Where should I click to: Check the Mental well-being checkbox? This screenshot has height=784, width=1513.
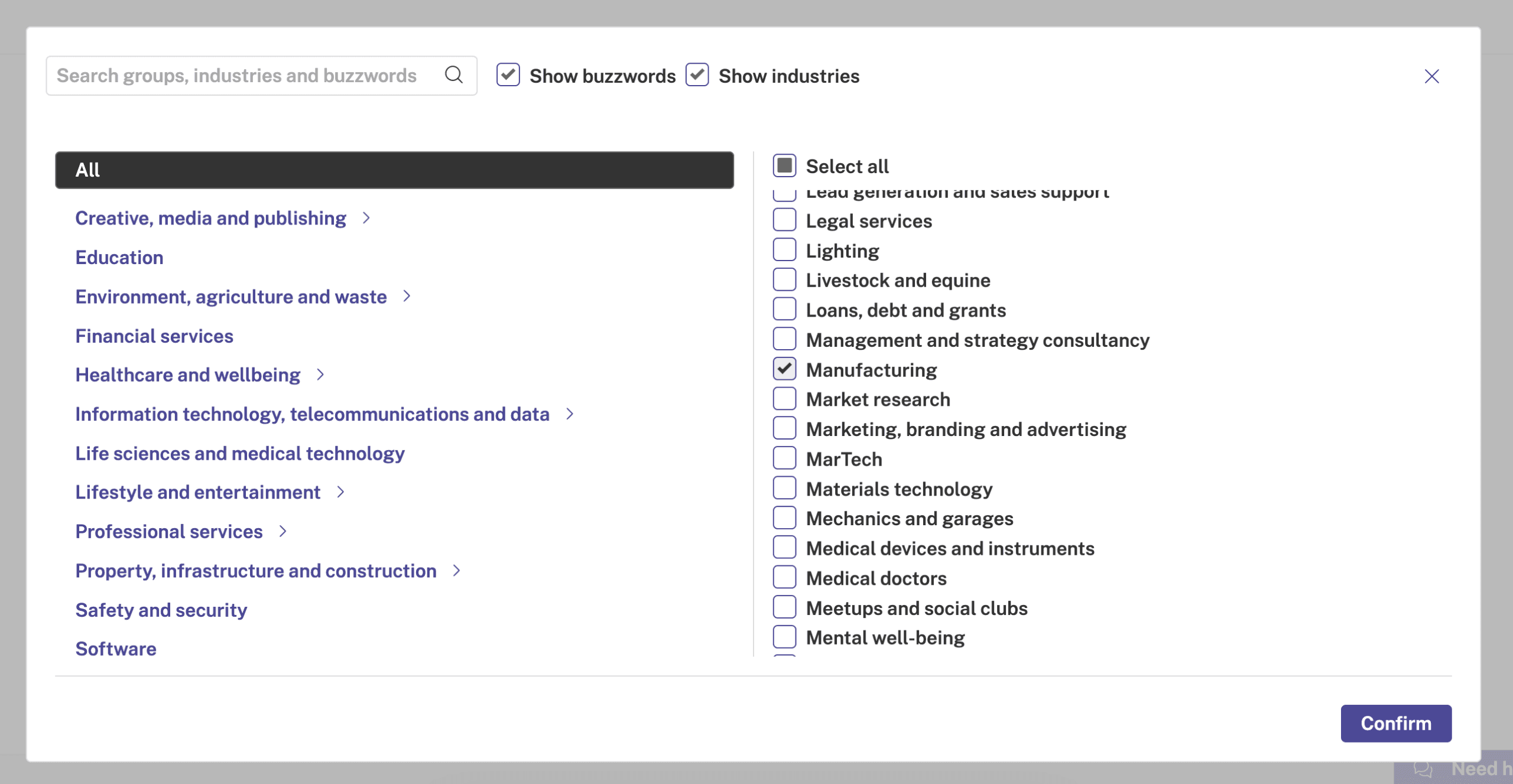click(784, 637)
